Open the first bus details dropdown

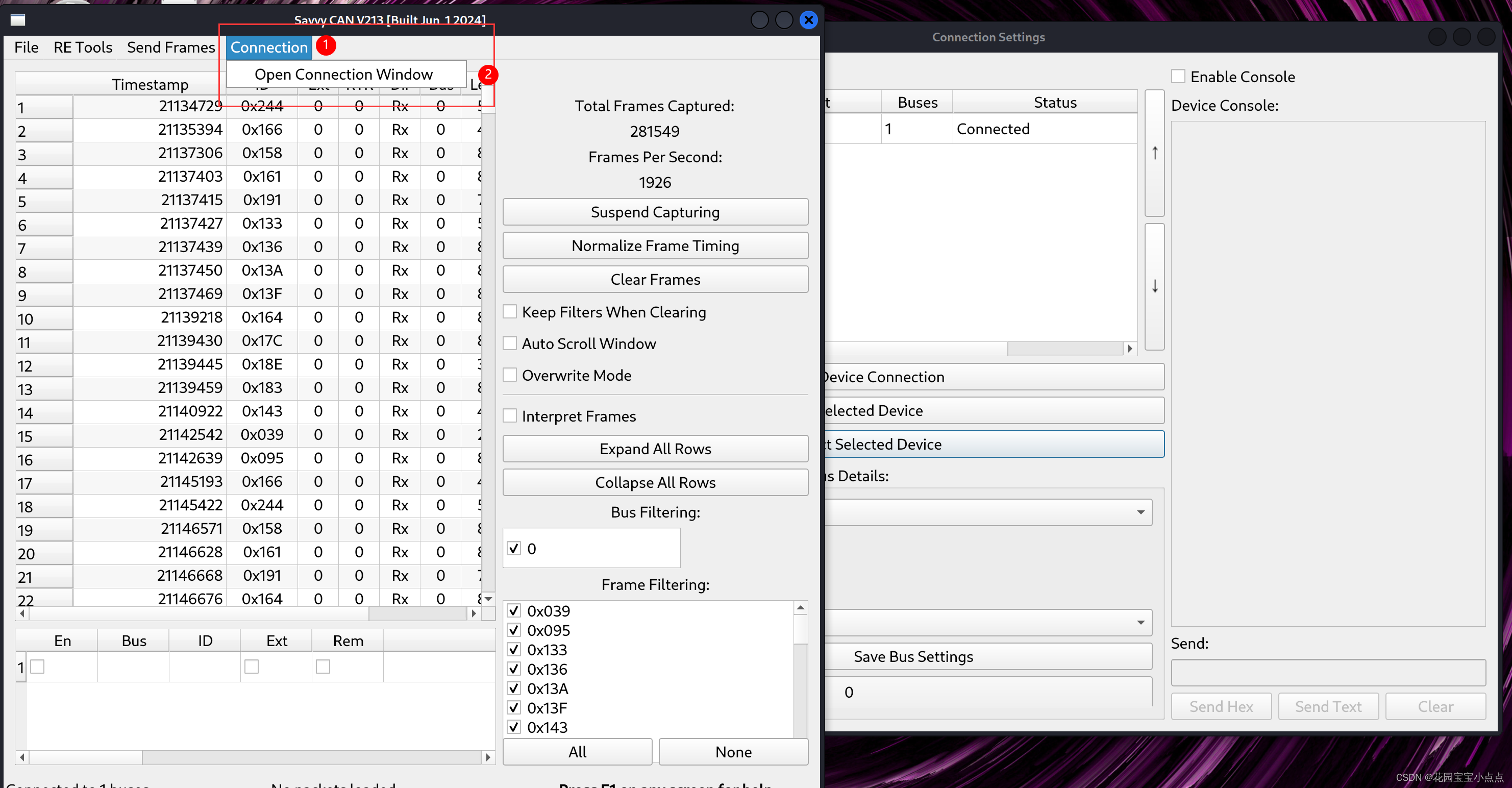pos(988,512)
